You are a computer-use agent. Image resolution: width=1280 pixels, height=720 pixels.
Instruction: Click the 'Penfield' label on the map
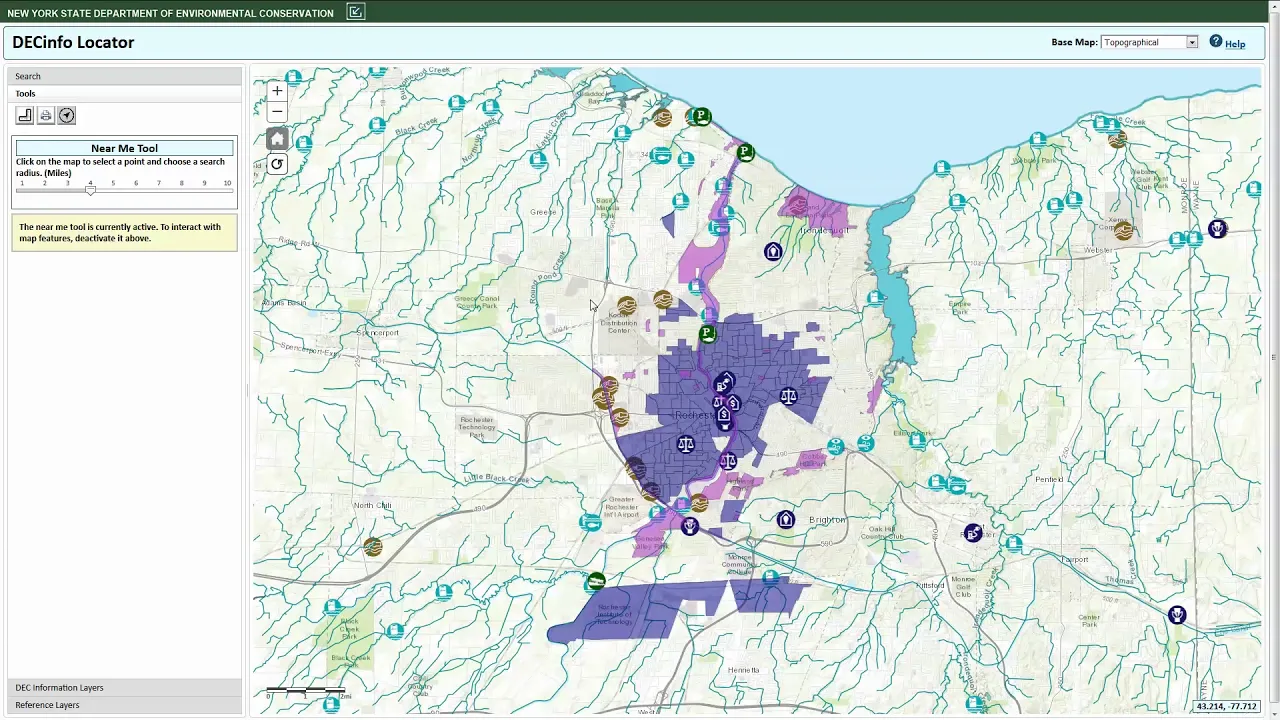1049,480
